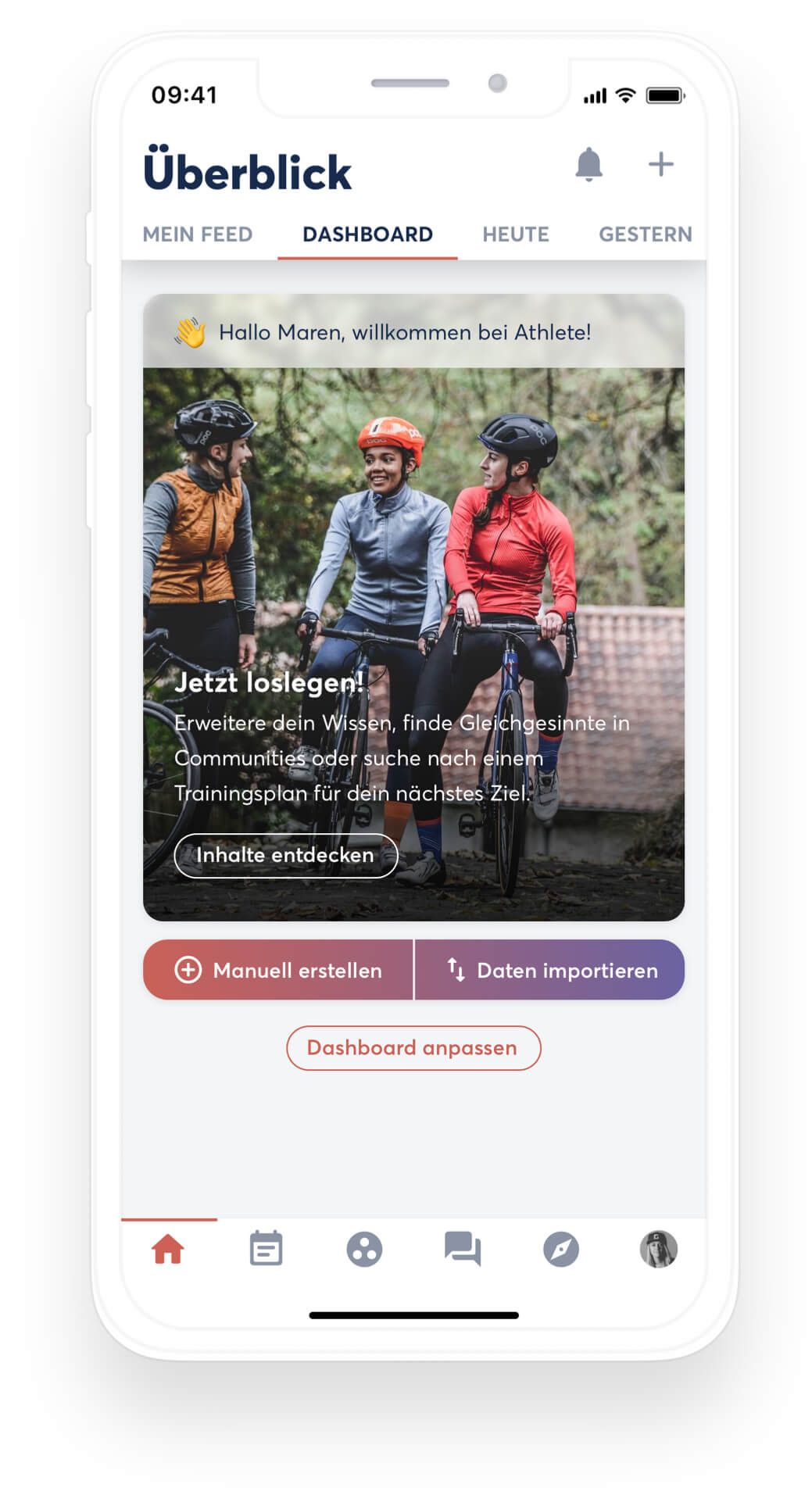Click the circled plus icon in Manuell erstellen
The image size is (812, 1488).
click(x=188, y=970)
